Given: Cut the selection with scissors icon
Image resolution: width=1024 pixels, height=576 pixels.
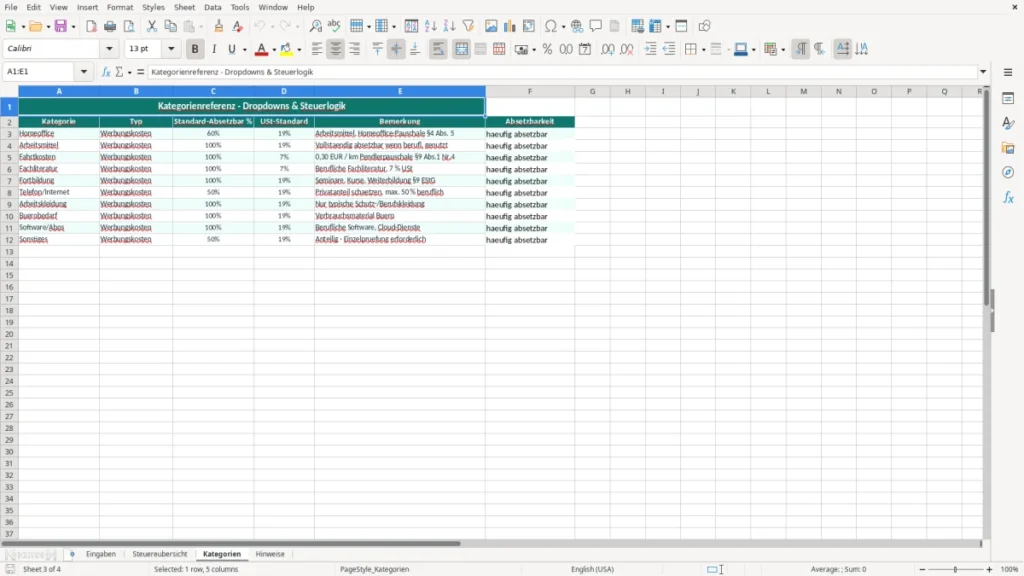Looking at the screenshot, I should click(152, 26).
